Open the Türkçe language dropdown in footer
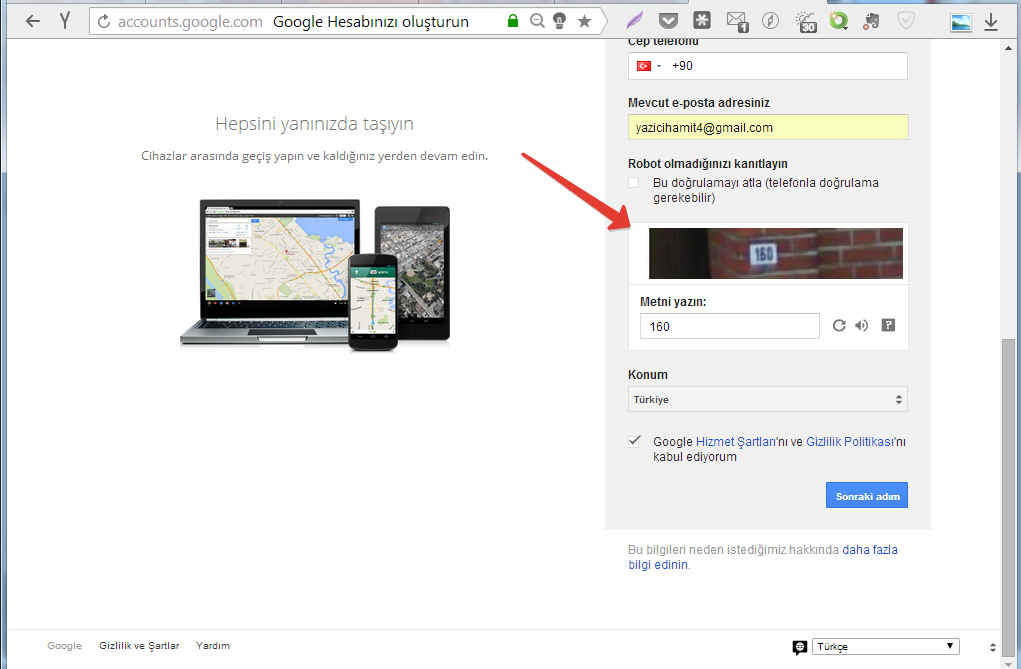The image size is (1021, 669). click(885, 647)
